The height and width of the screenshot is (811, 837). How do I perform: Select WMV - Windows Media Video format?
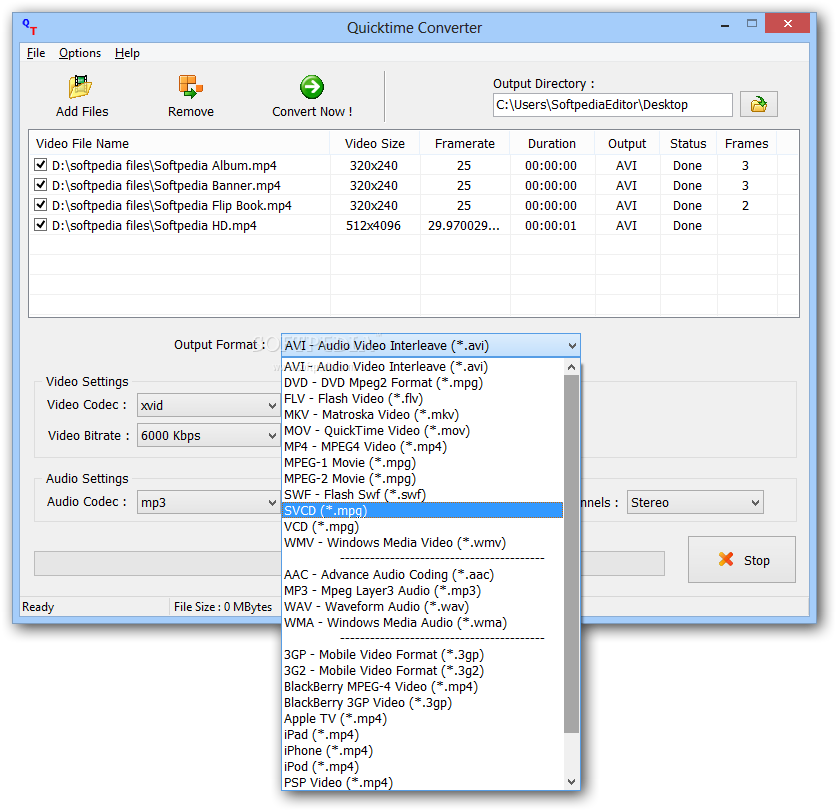pyautogui.click(x=423, y=543)
